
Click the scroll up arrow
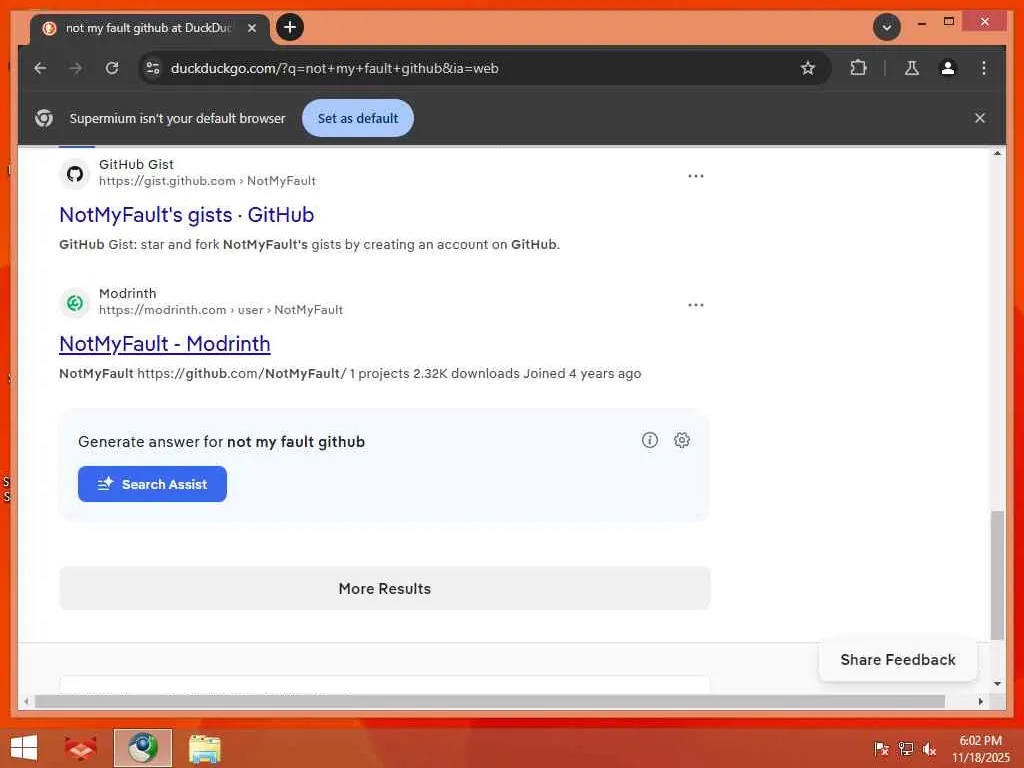click(997, 153)
